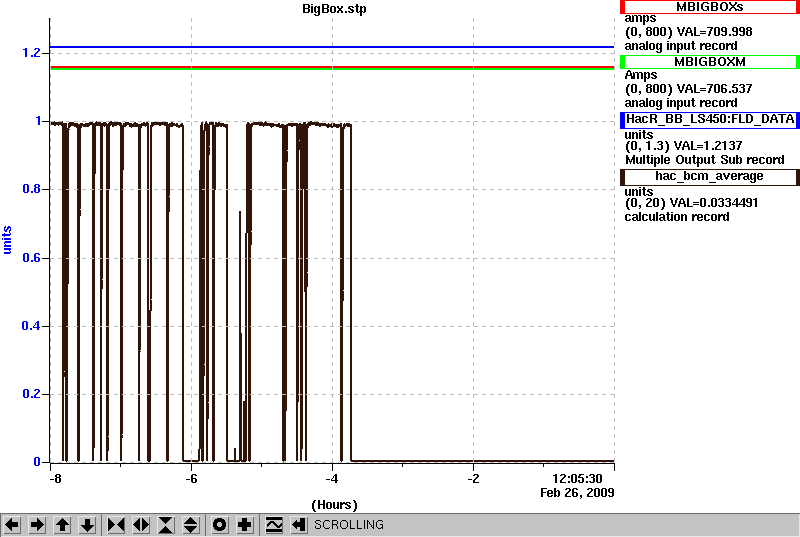Click the (Hours) x-axis label
The image size is (800, 537).
point(334,505)
